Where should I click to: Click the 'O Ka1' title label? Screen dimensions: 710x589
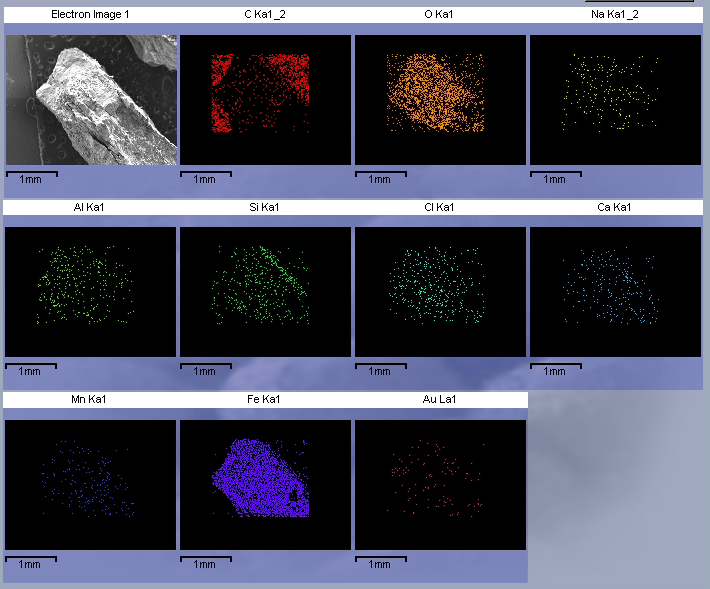439,14
